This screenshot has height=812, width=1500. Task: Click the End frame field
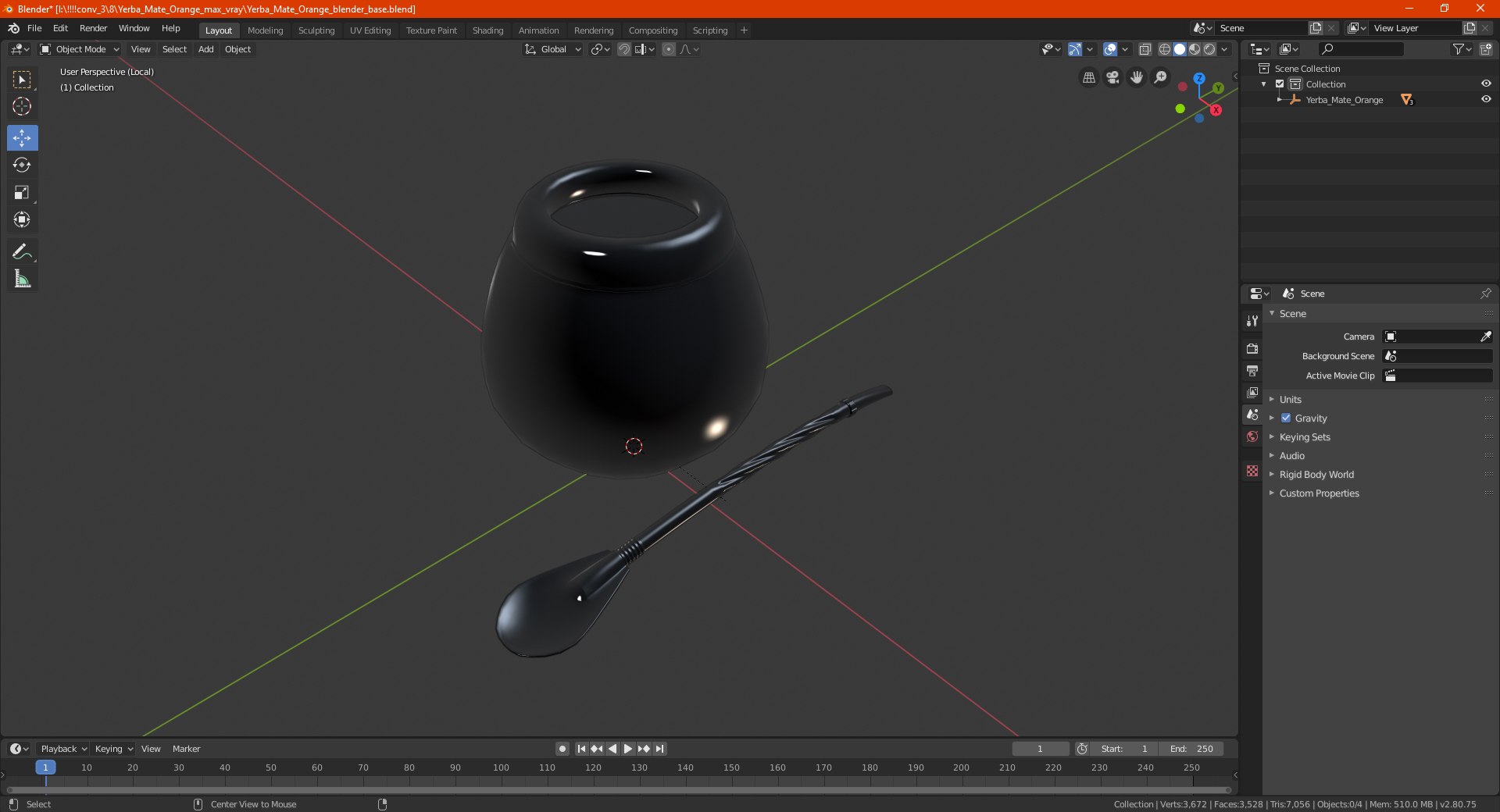pyautogui.click(x=1191, y=749)
